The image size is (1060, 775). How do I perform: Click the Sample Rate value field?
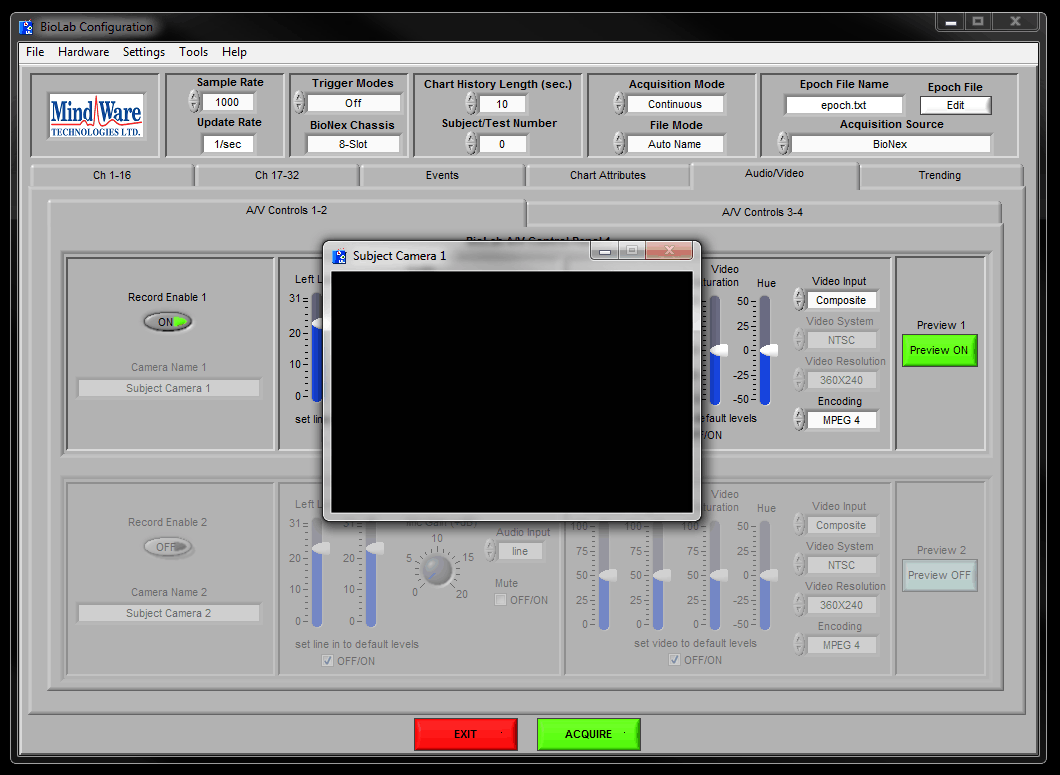click(x=227, y=102)
